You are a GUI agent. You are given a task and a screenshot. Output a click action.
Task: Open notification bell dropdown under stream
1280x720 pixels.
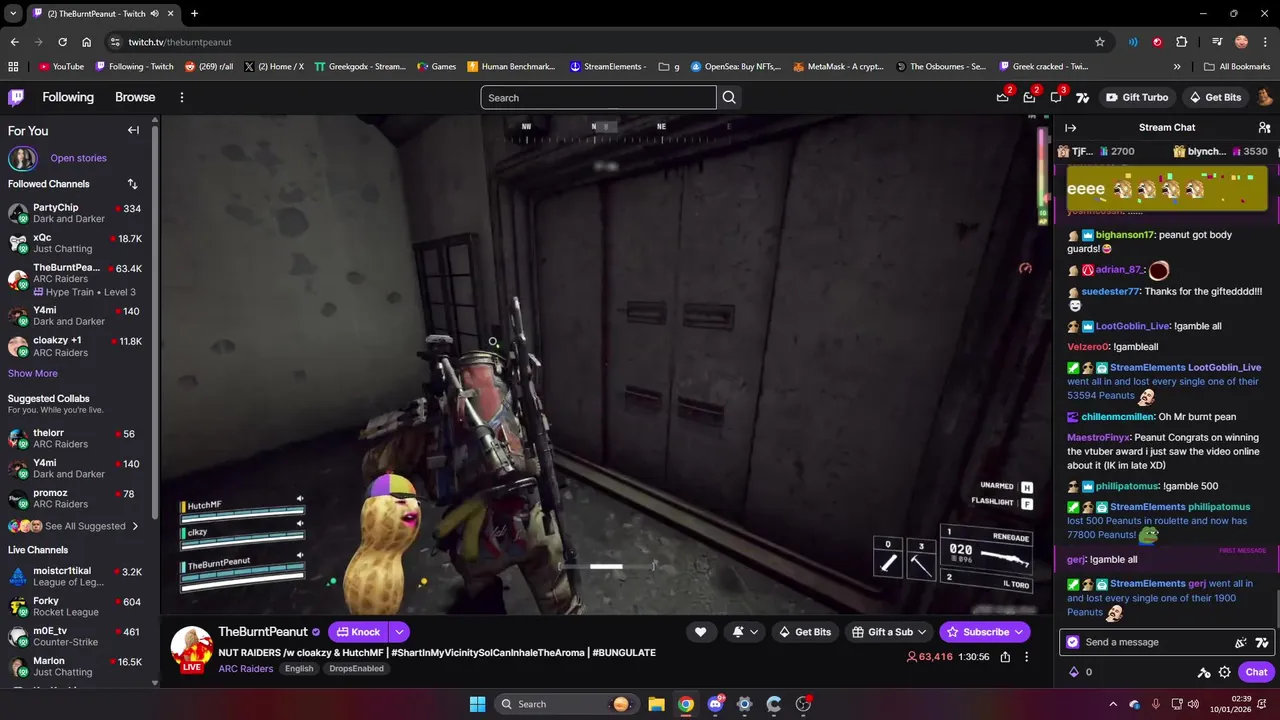tap(745, 632)
